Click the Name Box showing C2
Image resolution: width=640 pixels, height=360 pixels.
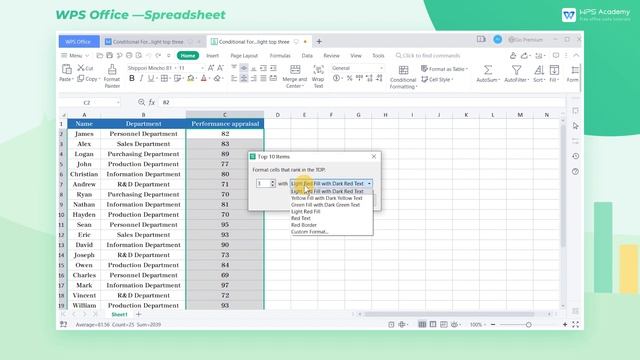(90, 102)
